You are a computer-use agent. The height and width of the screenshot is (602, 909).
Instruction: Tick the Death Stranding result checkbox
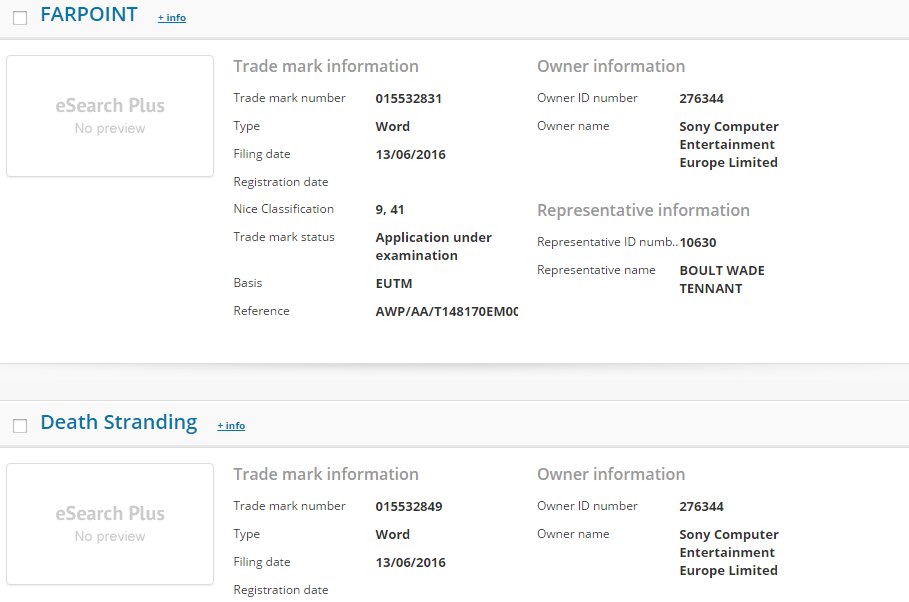click(20, 426)
